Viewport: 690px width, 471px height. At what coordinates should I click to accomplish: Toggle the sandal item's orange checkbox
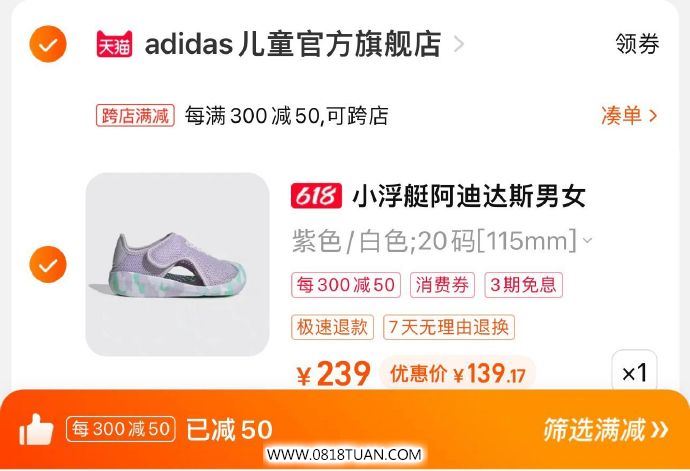tap(48, 265)
